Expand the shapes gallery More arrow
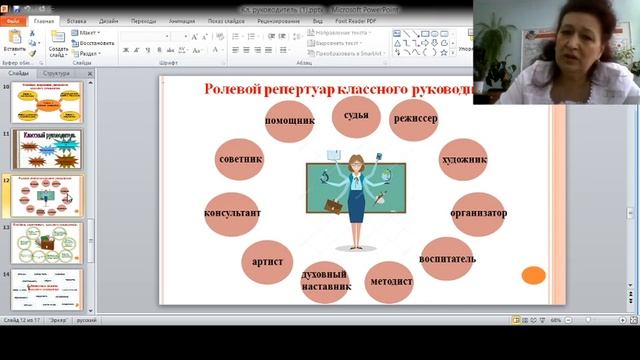 pos(453,53)
